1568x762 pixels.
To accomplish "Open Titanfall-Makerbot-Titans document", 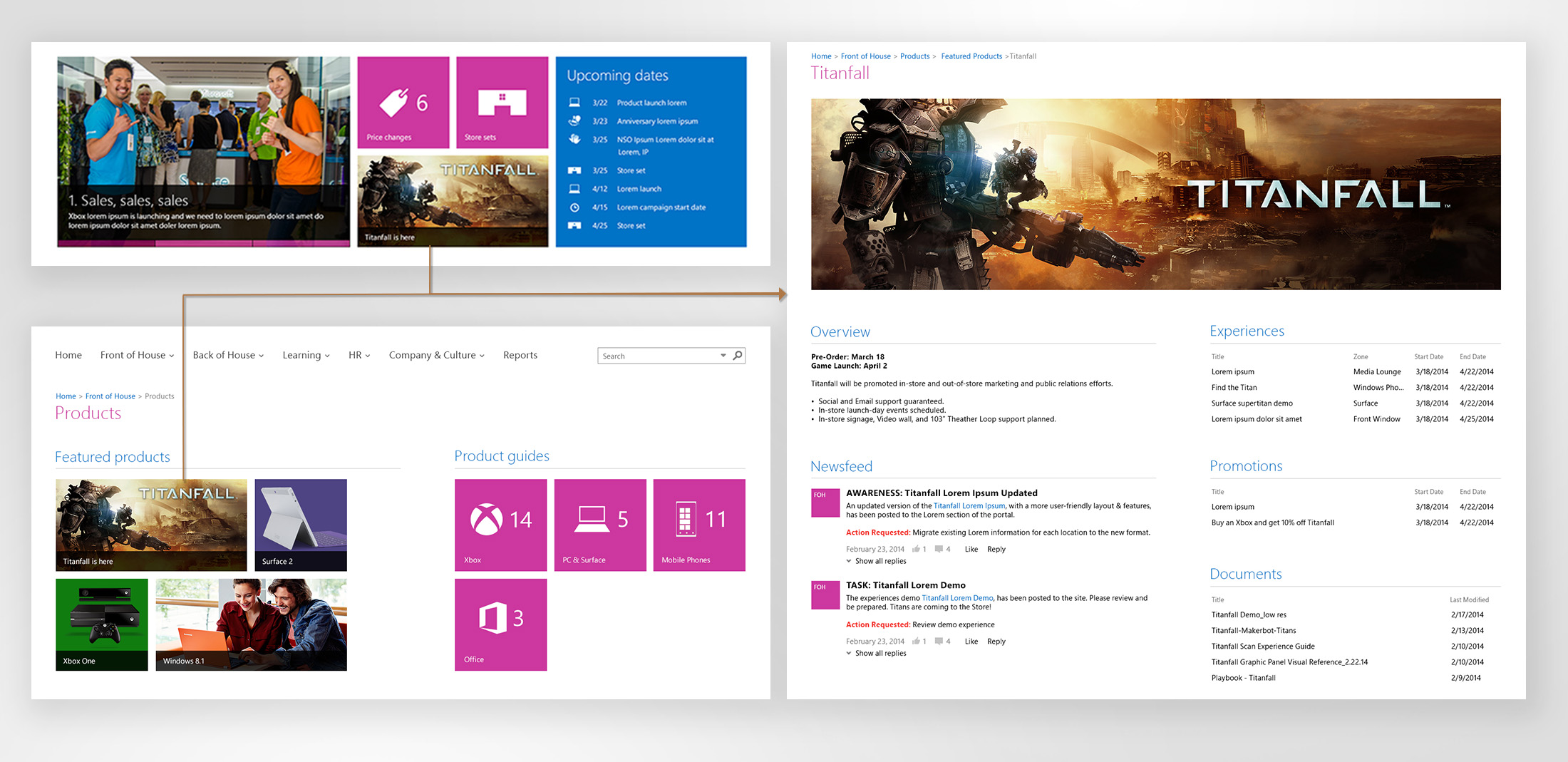I will click(x=1254, y=630).
